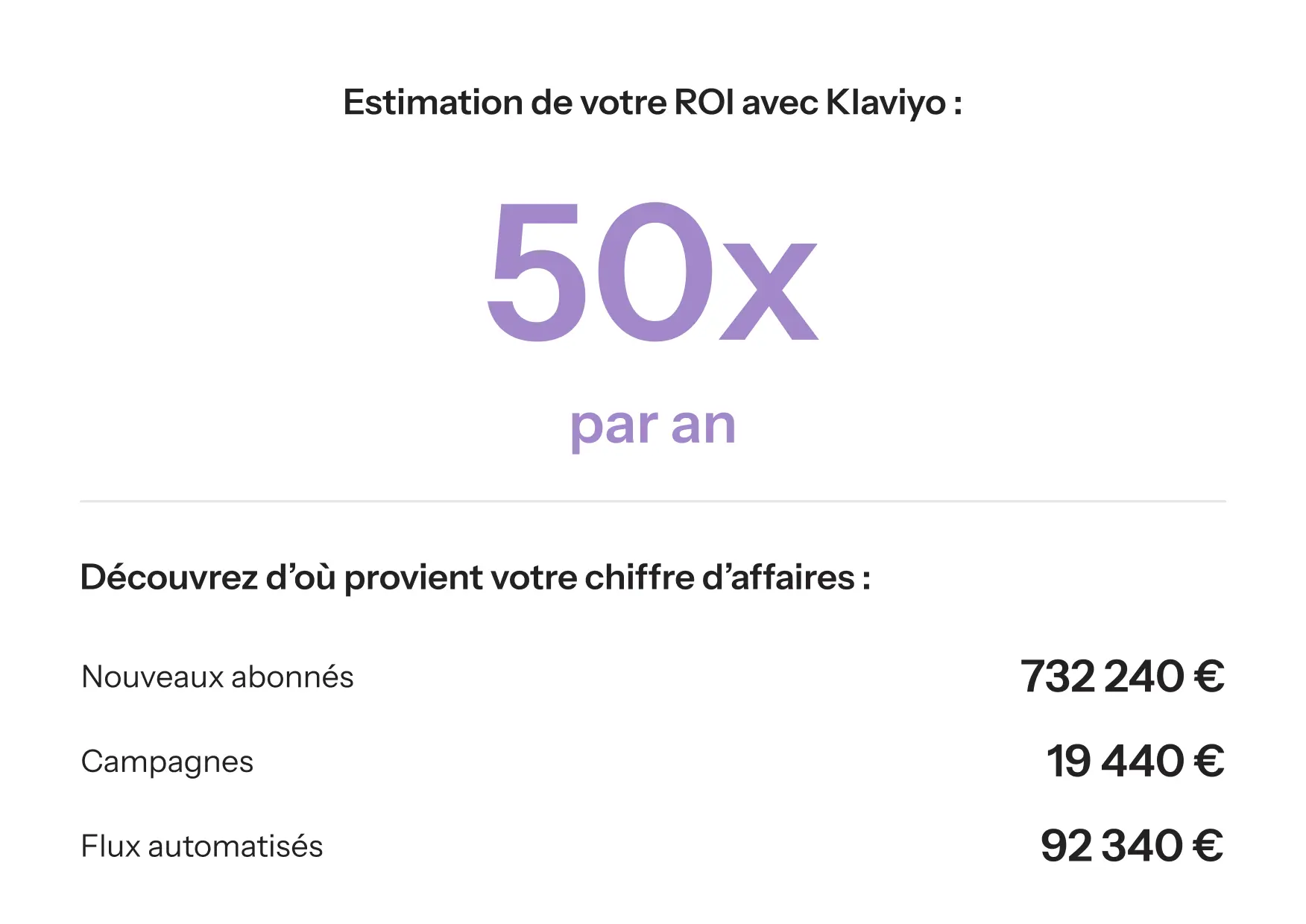Select the 732 240 amount

click(x=1102, y=677)
